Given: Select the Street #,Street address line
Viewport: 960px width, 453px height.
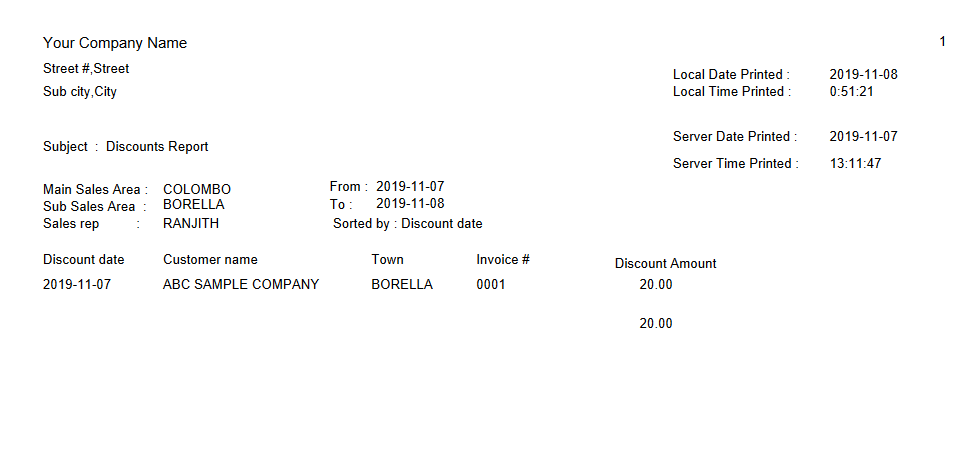Looking at the screenshot, I should point(86,69).
